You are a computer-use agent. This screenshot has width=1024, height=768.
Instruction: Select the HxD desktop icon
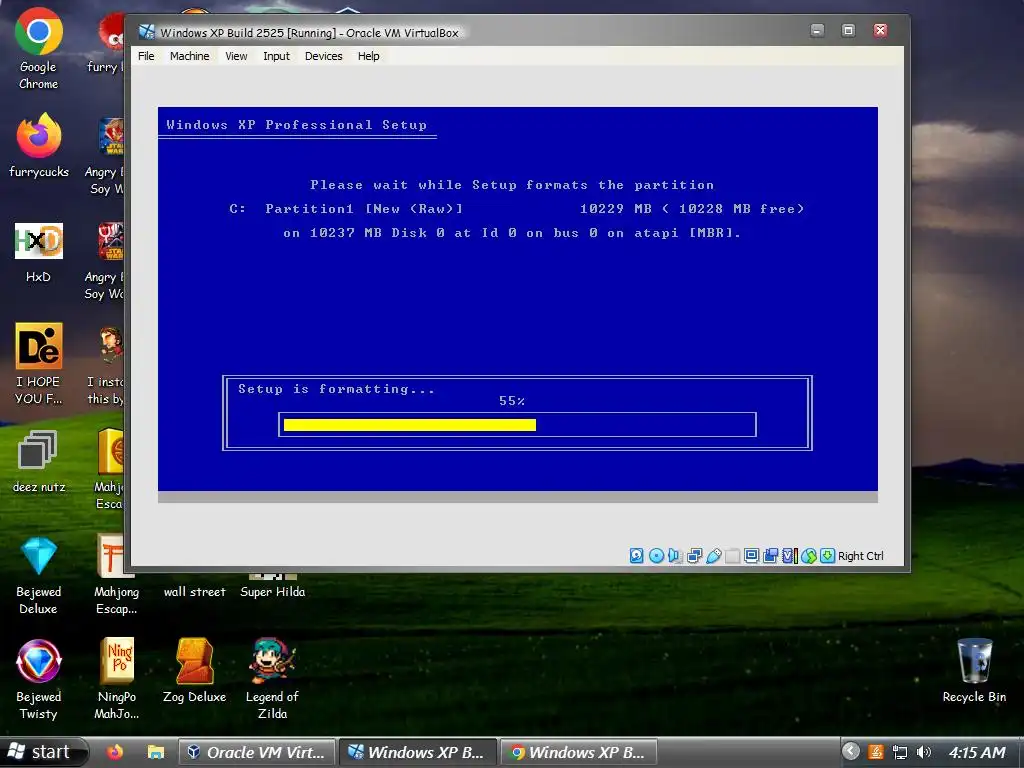coord(39,252)
